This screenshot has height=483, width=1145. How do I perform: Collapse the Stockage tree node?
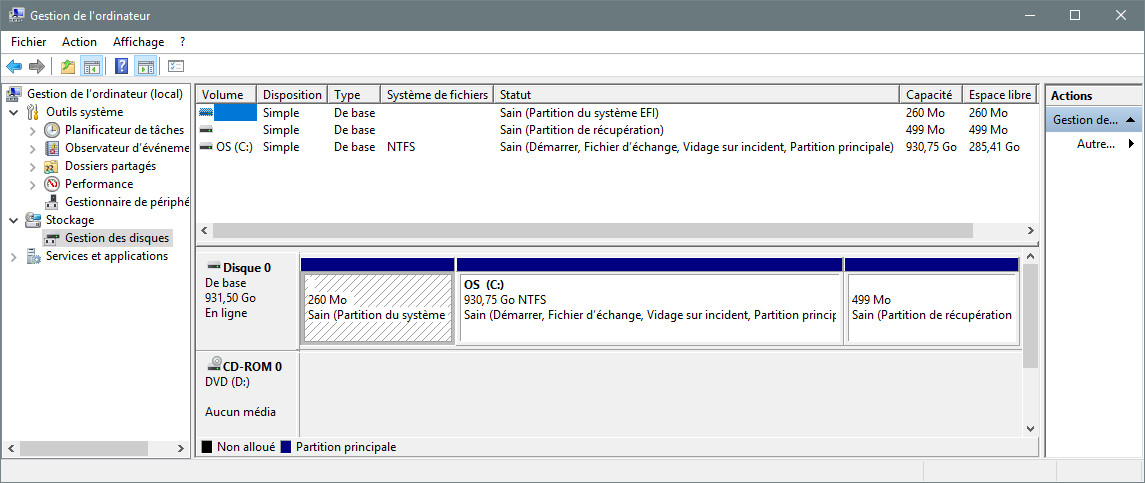point(14,220)
